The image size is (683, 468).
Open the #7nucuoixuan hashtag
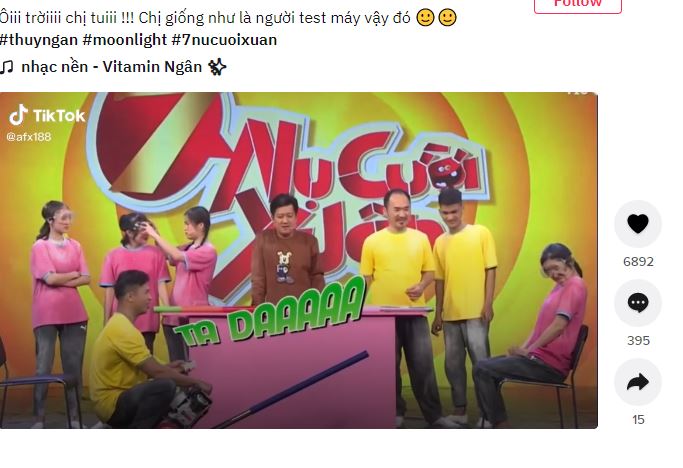click(224, 40)
